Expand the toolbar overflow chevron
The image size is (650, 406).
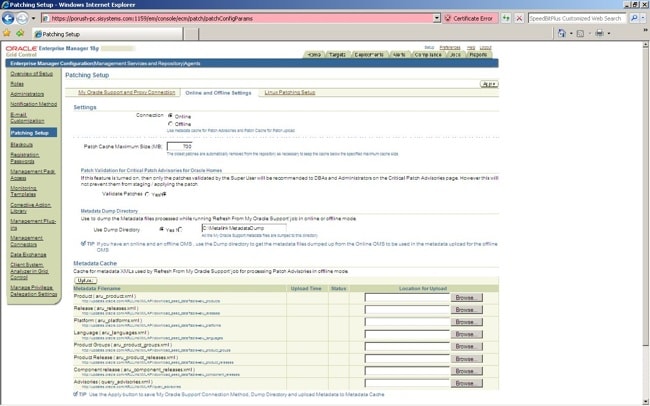(x=645, y=30)
